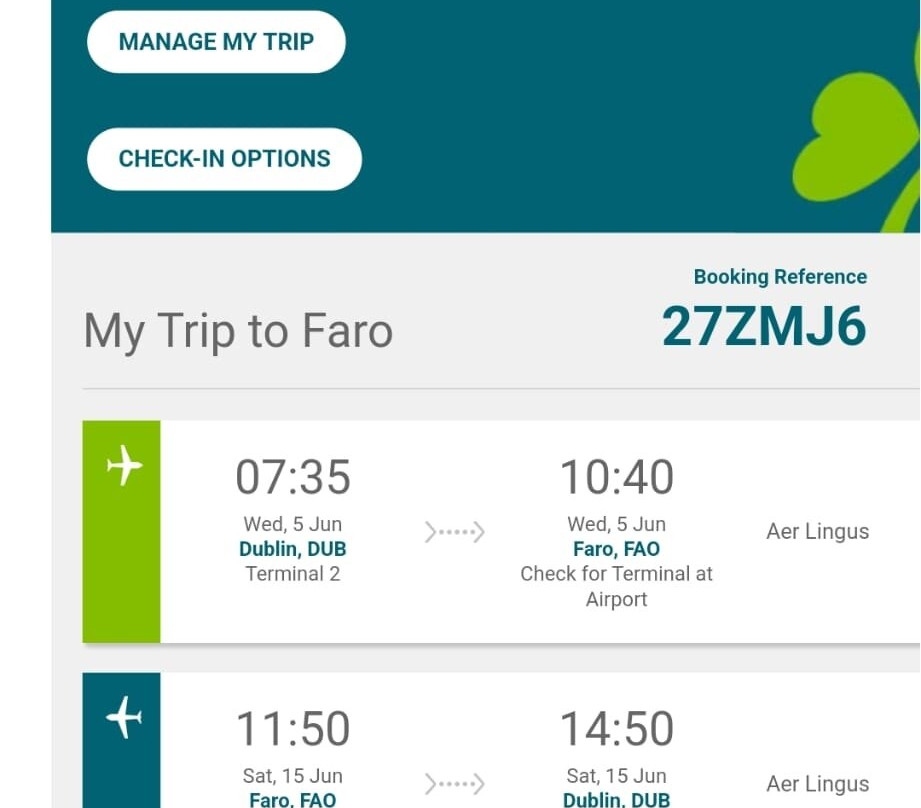Click Aer Lingus on outbound flight
The height and width of the screenshot is (808, 921).
click(x=817, y=532)
